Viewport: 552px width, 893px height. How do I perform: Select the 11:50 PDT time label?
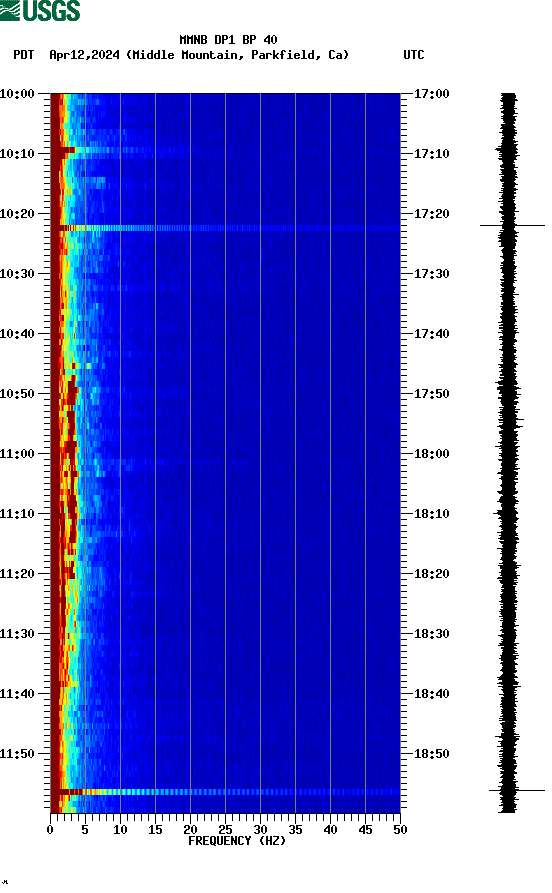click(x=17, y=754)
